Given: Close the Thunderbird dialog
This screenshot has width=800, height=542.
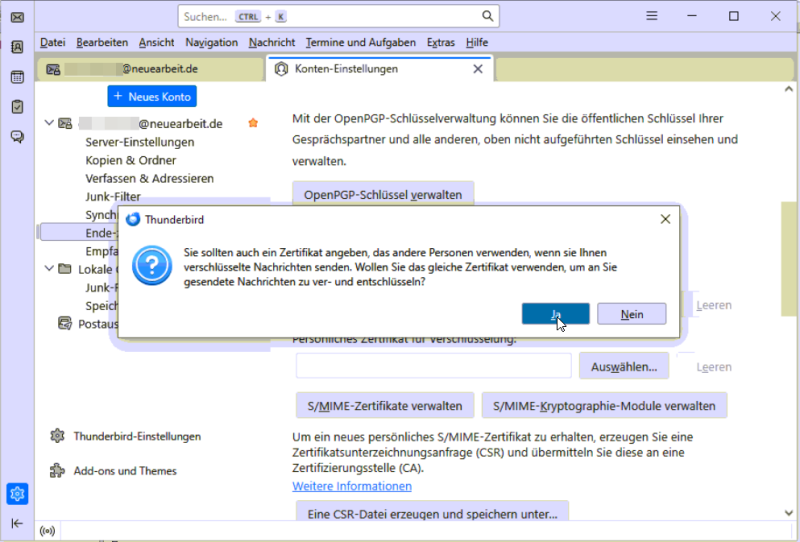Looking at the screenshot, I should (665, 219).
